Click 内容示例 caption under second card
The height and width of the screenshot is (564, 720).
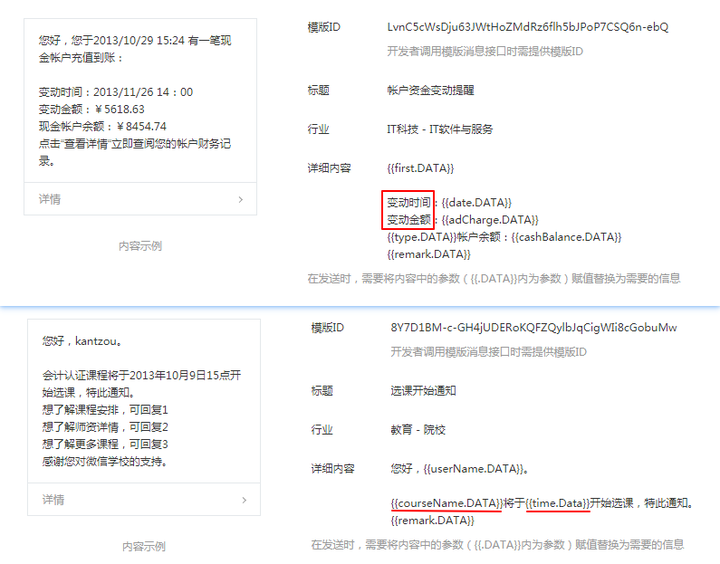(144, 547)
